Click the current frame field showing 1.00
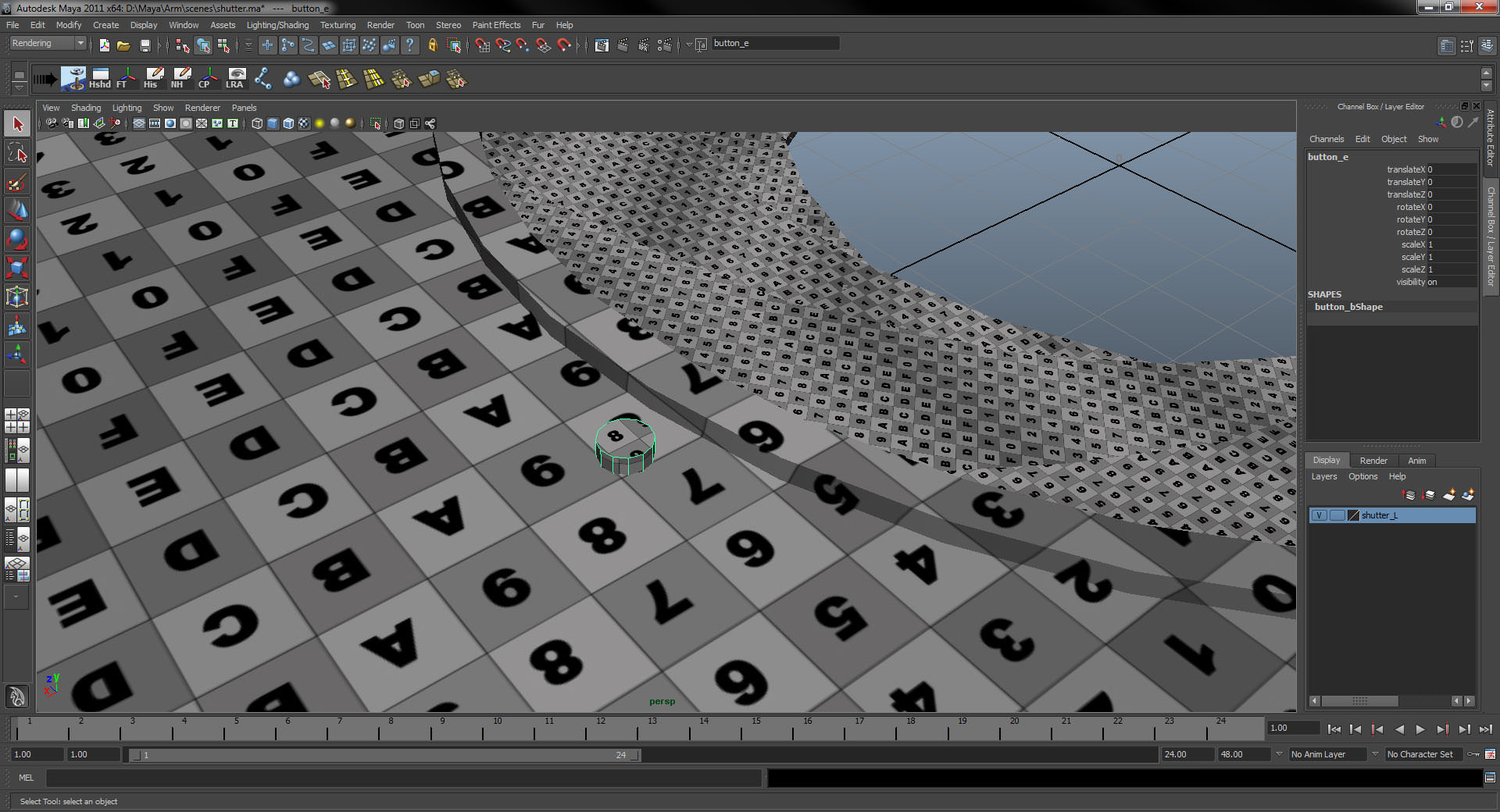 [1294, 728]
